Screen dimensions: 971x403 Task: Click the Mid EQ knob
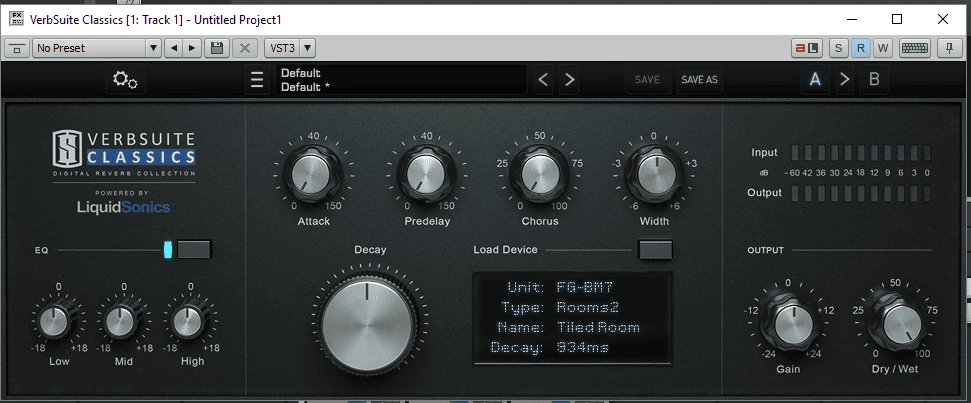[x=121, y=321]
